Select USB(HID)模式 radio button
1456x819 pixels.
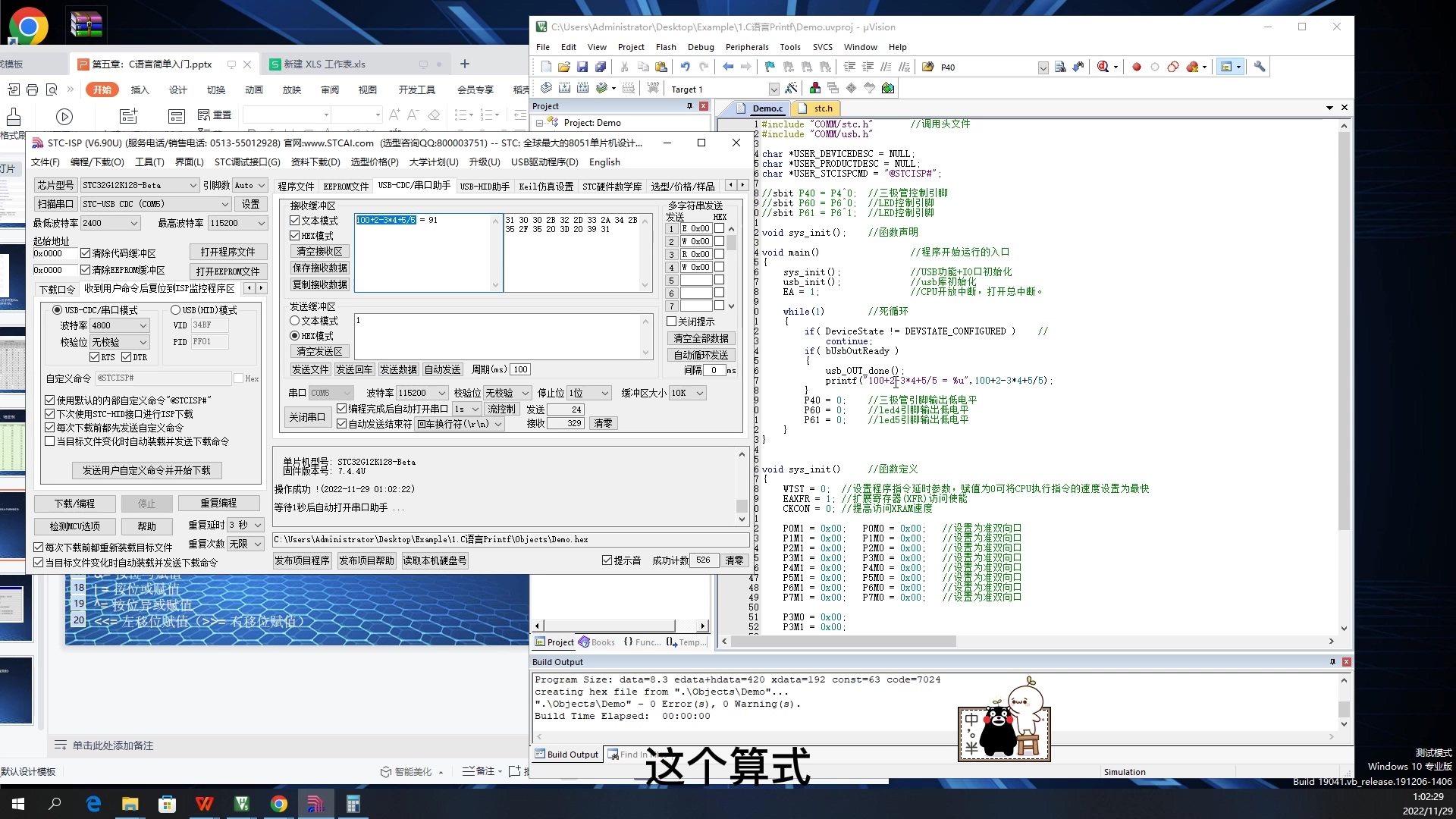coord(175,310)
